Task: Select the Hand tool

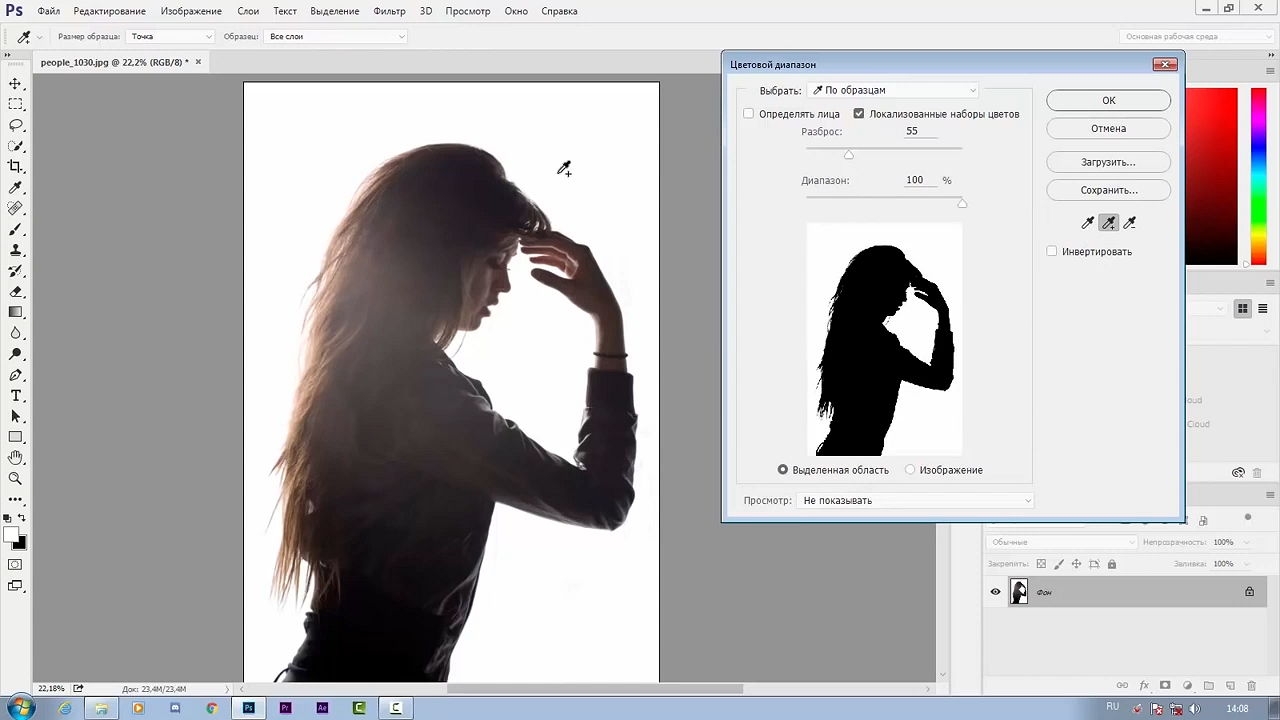Action: [x=16, y=457]
